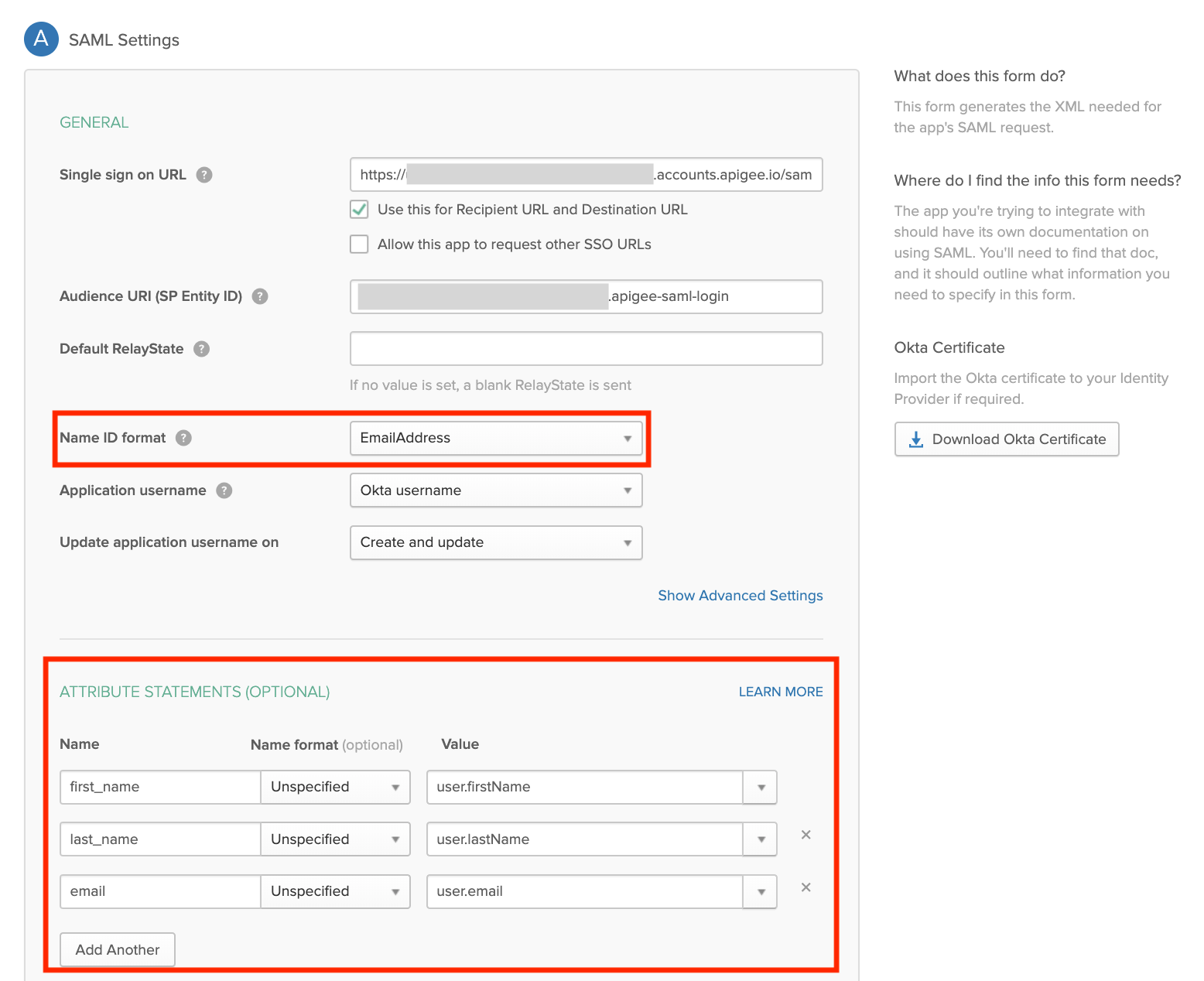Expand Update application username on dropdown
This screenshot has height=981, width=1204.
[496, 542]
